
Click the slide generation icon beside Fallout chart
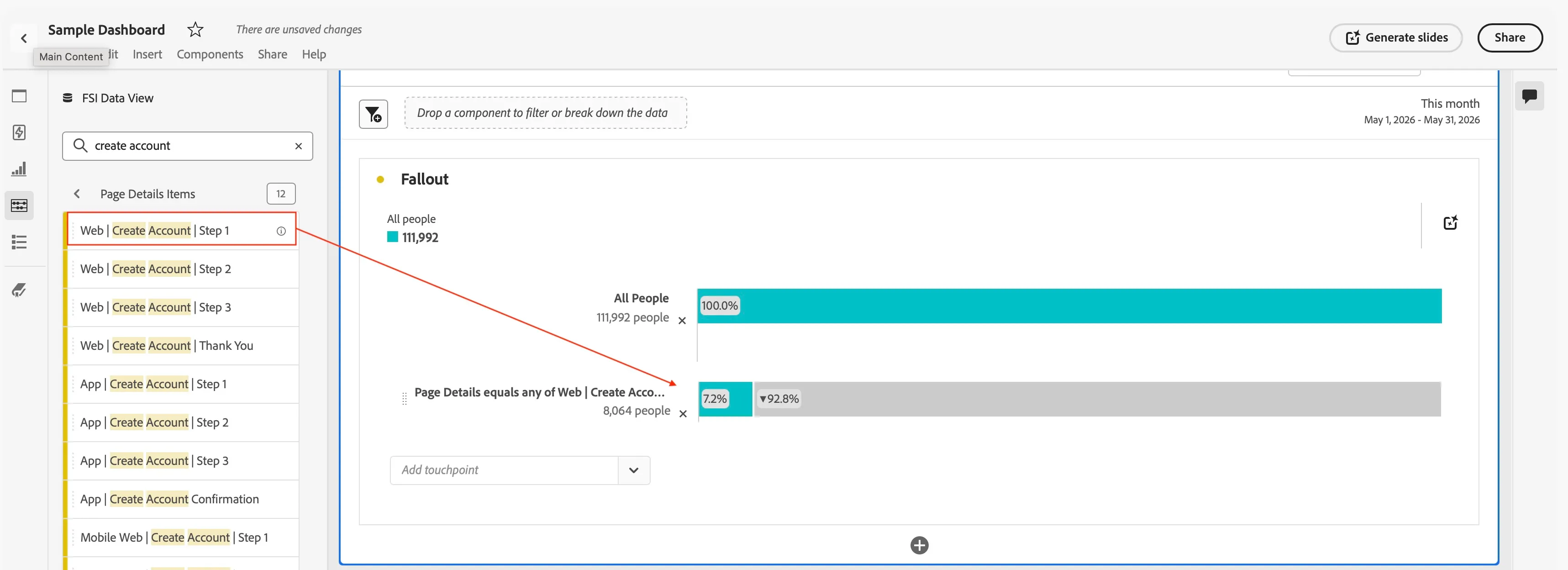click(x=1451, y=222)
